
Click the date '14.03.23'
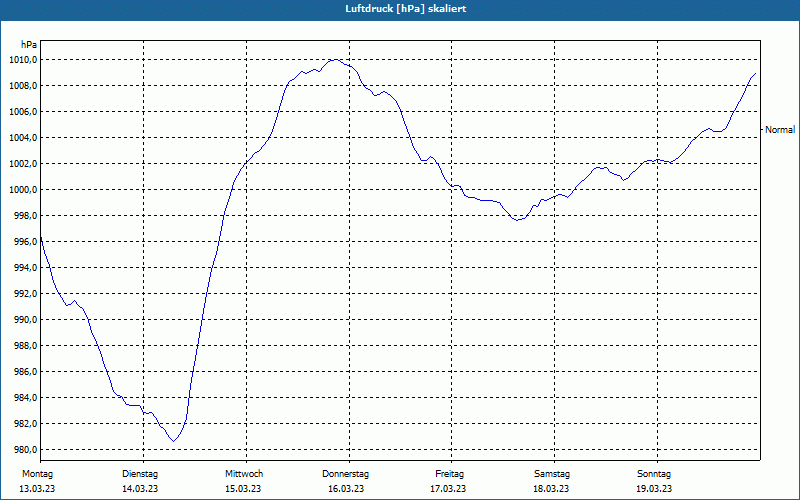click(x=140, y=489)
